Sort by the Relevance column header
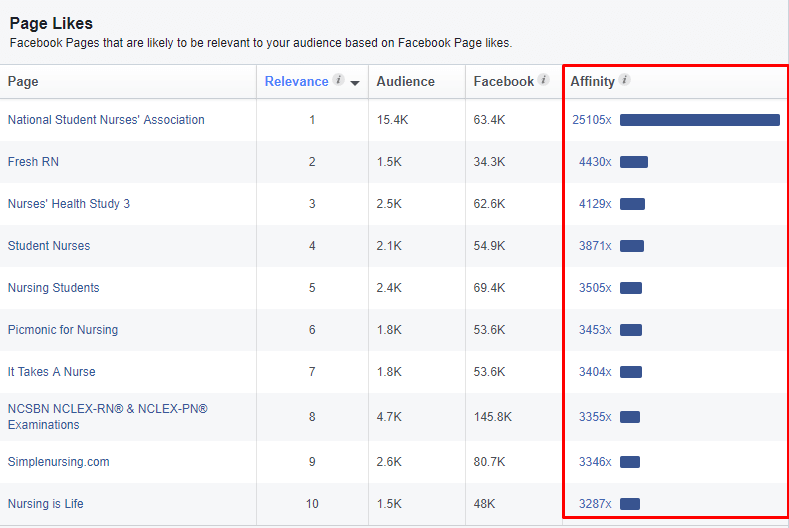 coord(296,82)
